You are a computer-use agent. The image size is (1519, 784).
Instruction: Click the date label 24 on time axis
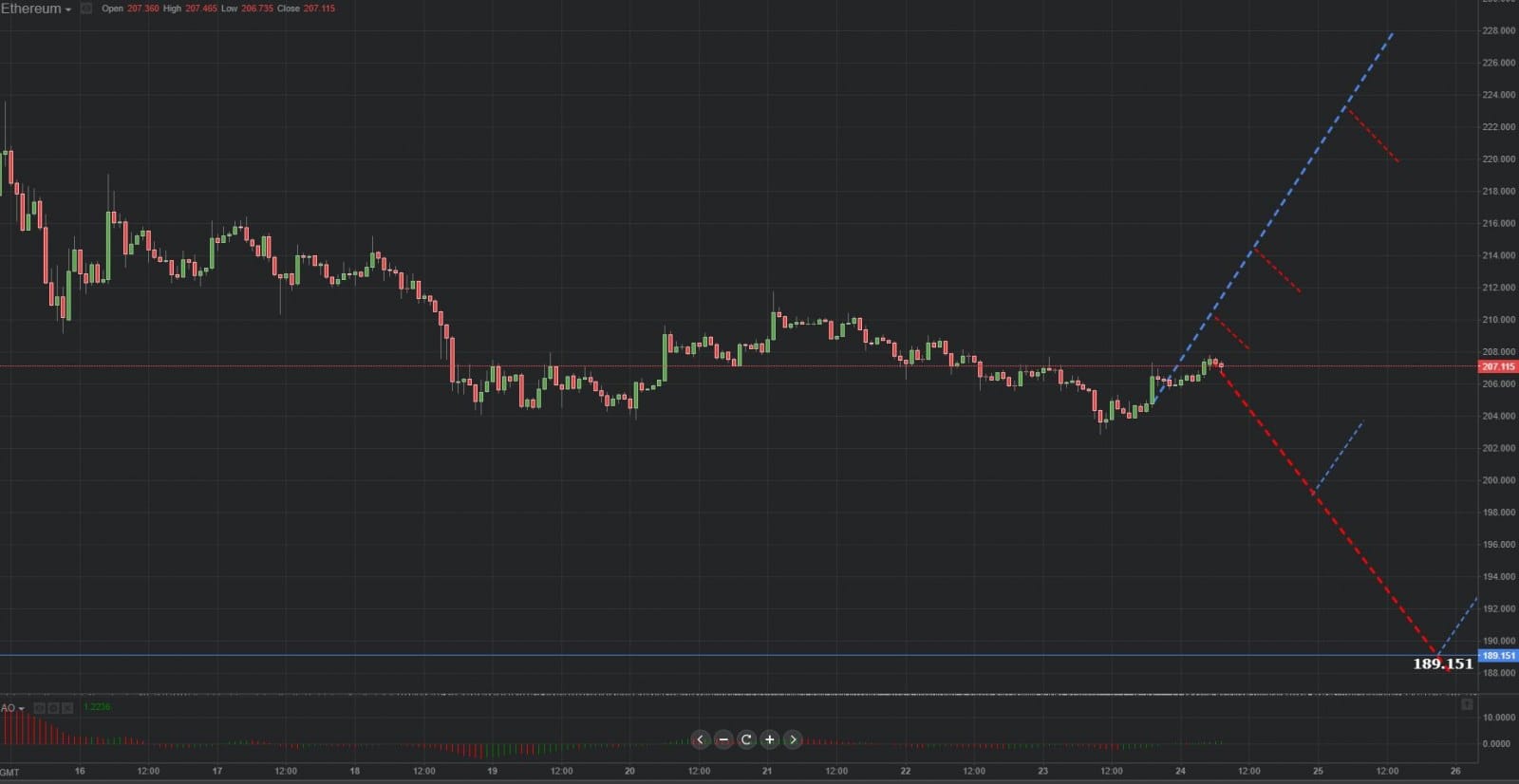click(1180, 771)
